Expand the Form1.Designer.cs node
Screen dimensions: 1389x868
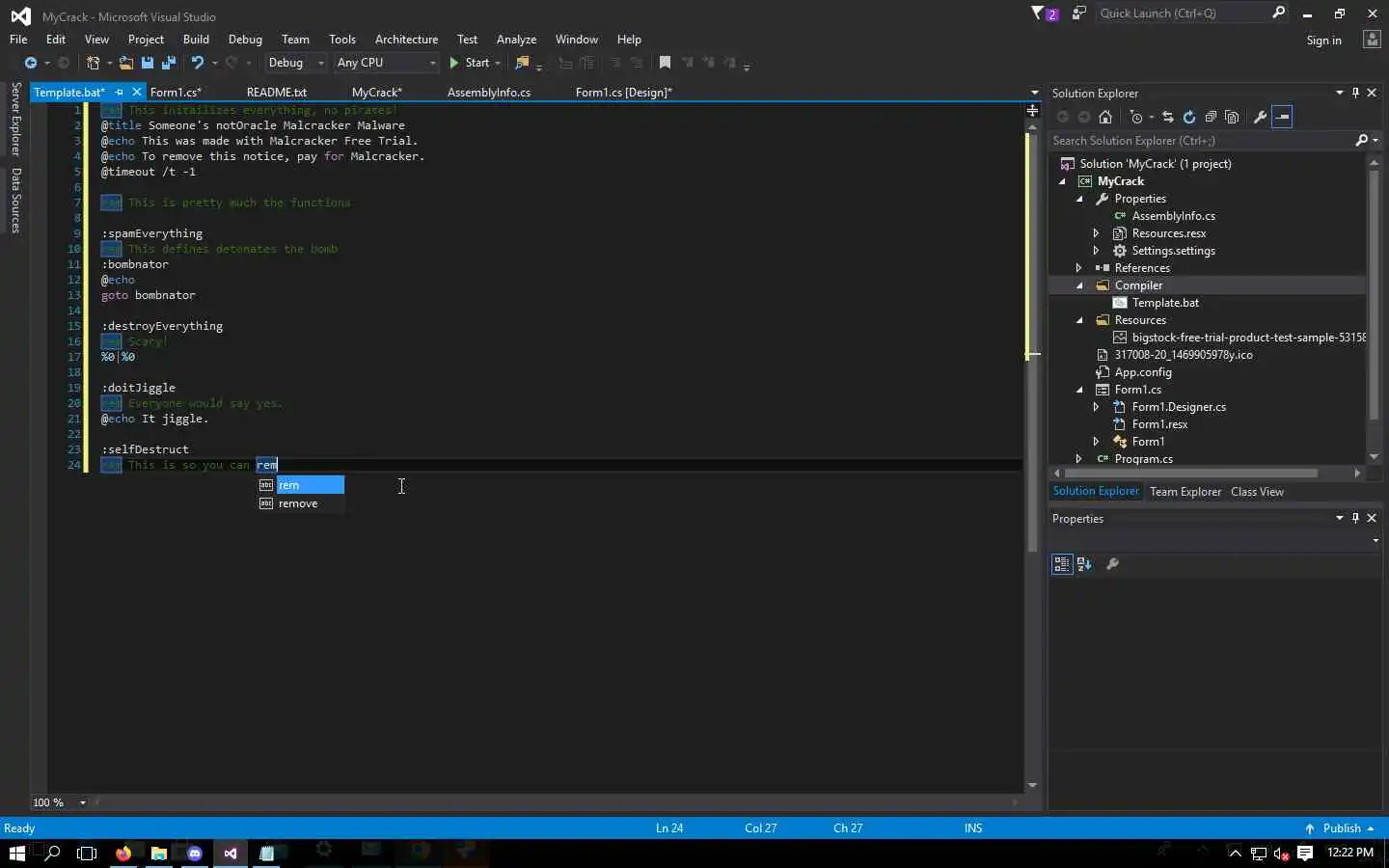coord(1097,407)
